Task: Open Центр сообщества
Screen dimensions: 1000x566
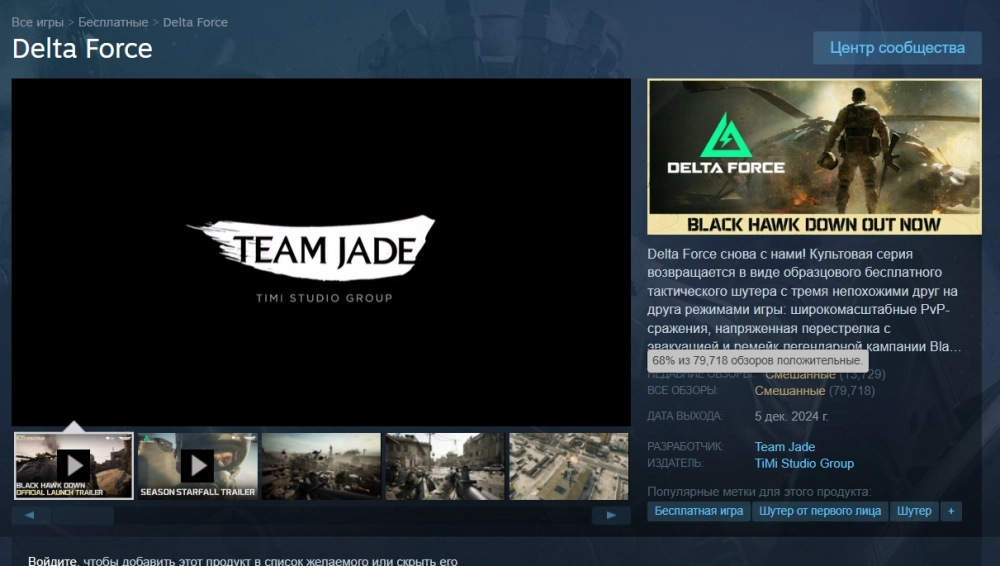Action: pyautogui.click(x=897, y=48)
